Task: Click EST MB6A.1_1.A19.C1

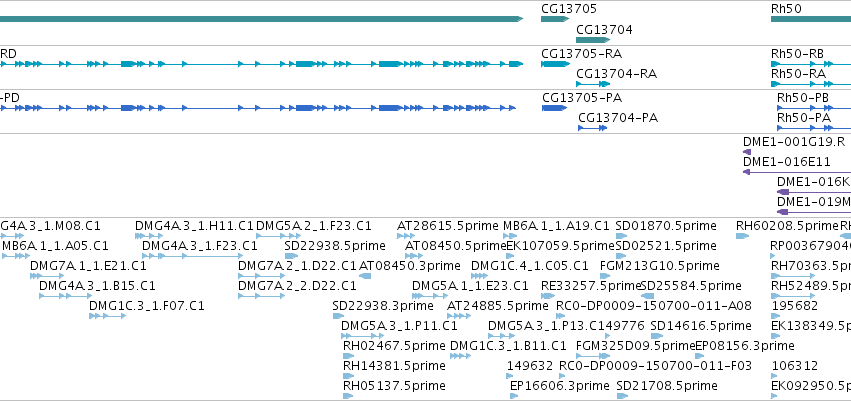Action: point(510,236)
